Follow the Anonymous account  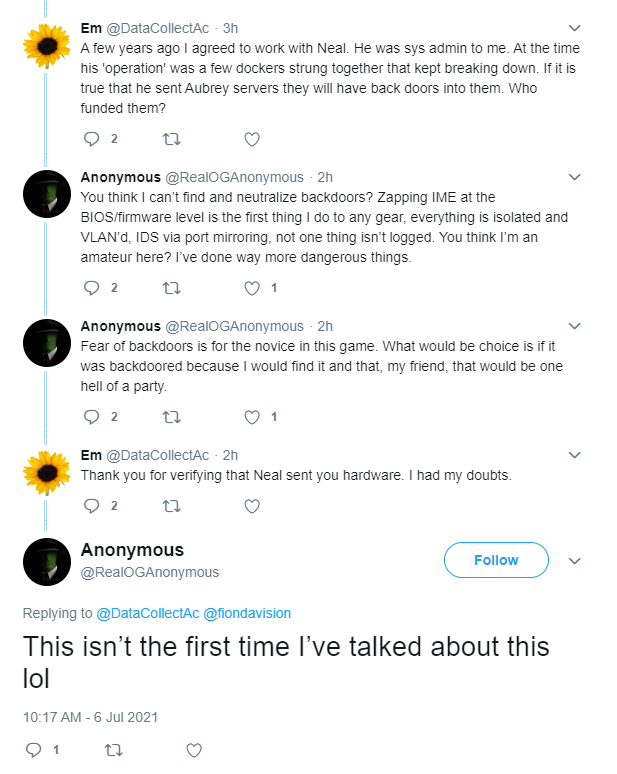click(x=496, y=560)
